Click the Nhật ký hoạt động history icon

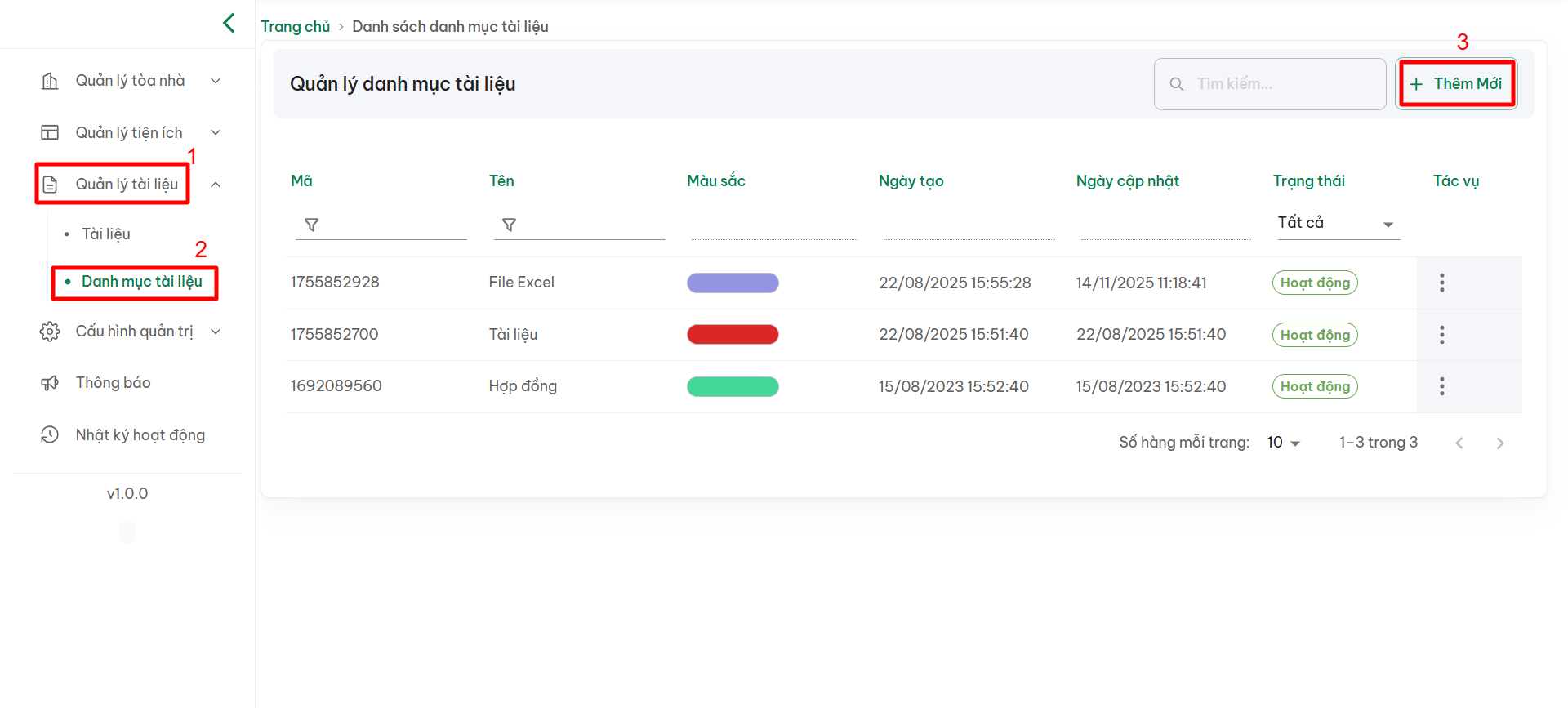point(50,435)
